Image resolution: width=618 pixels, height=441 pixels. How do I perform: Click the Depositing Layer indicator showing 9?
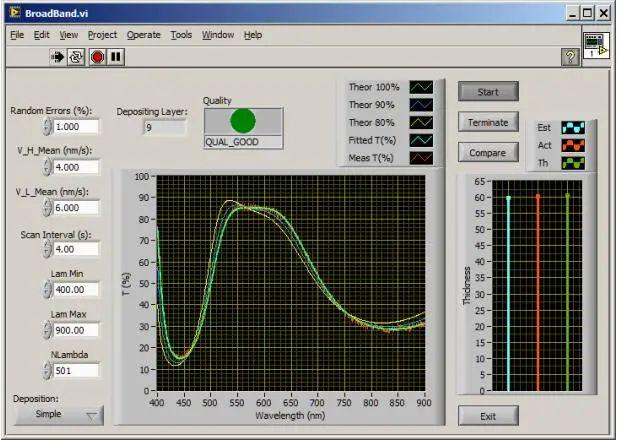164,127
